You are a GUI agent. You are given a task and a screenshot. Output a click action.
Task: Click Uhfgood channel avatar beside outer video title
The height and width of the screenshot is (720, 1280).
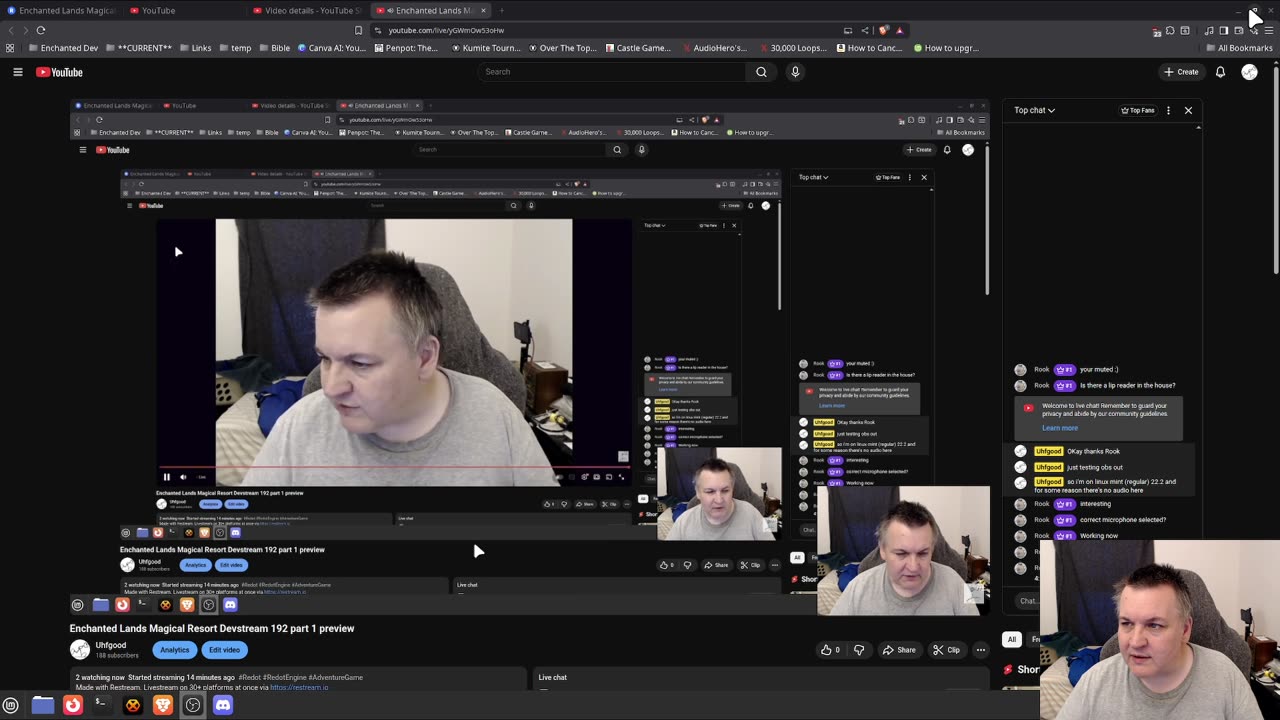click(79, 650)
